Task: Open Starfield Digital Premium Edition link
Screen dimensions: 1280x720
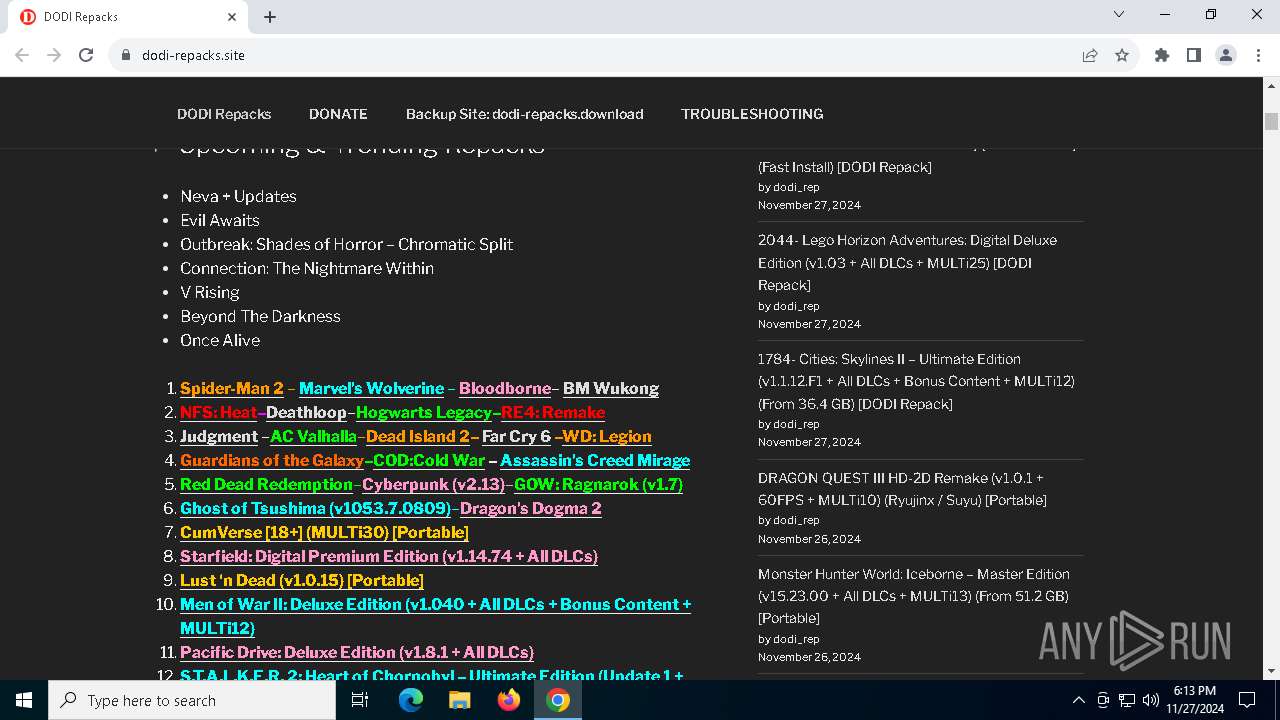Action: (x=389, y=556)
